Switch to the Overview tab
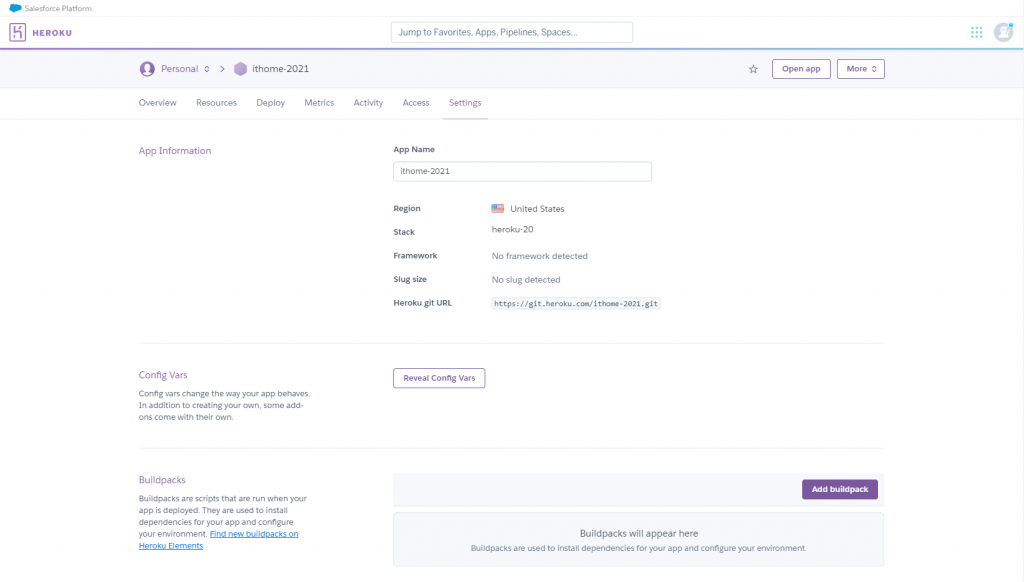This screenshot has width=1024, height=582. (157, 103)
